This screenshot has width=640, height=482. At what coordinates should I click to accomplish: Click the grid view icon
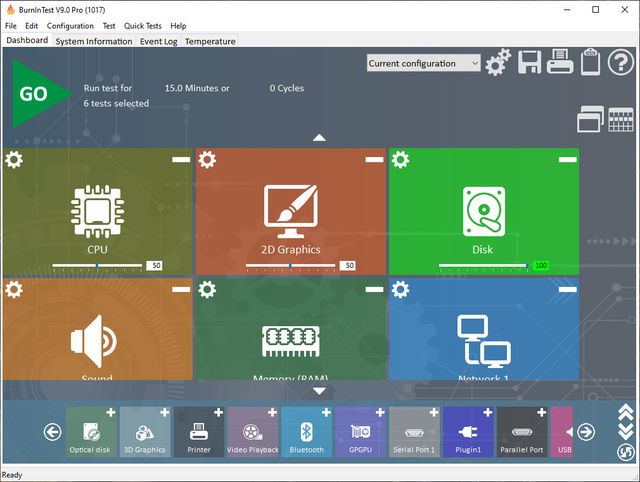621,120
